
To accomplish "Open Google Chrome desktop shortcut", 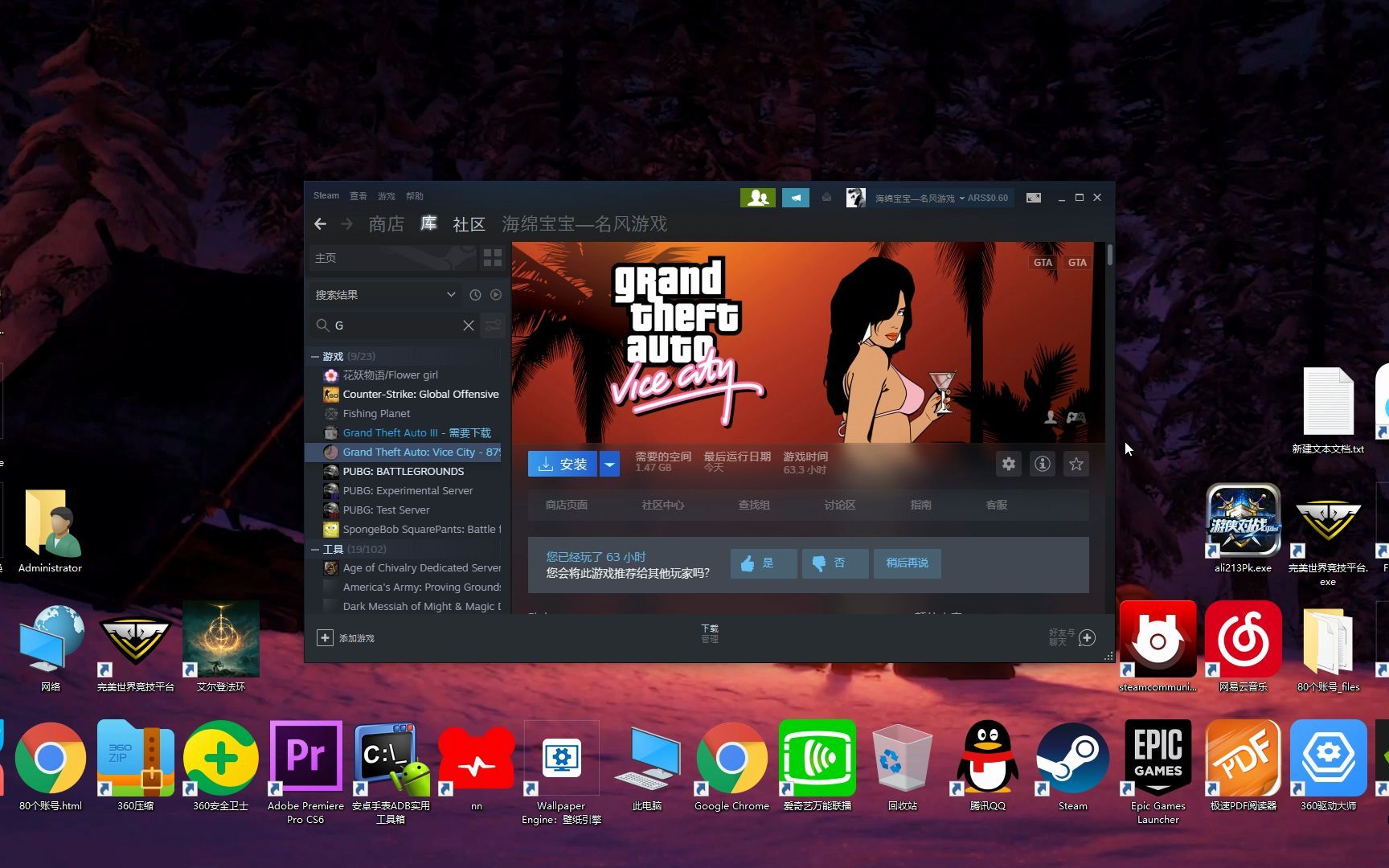I will (x=731, y=766).
